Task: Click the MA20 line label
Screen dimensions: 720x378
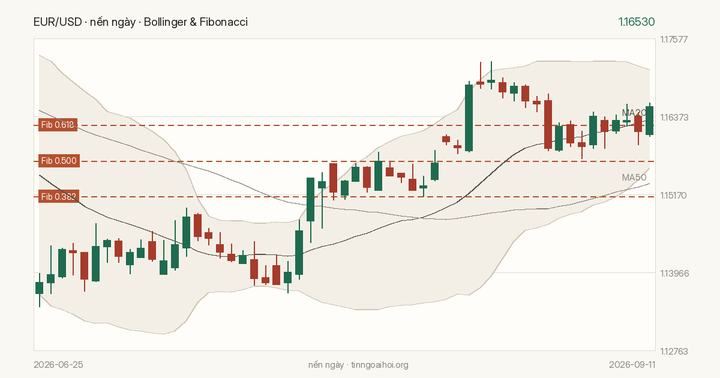Action: click(x=634, y=113)
